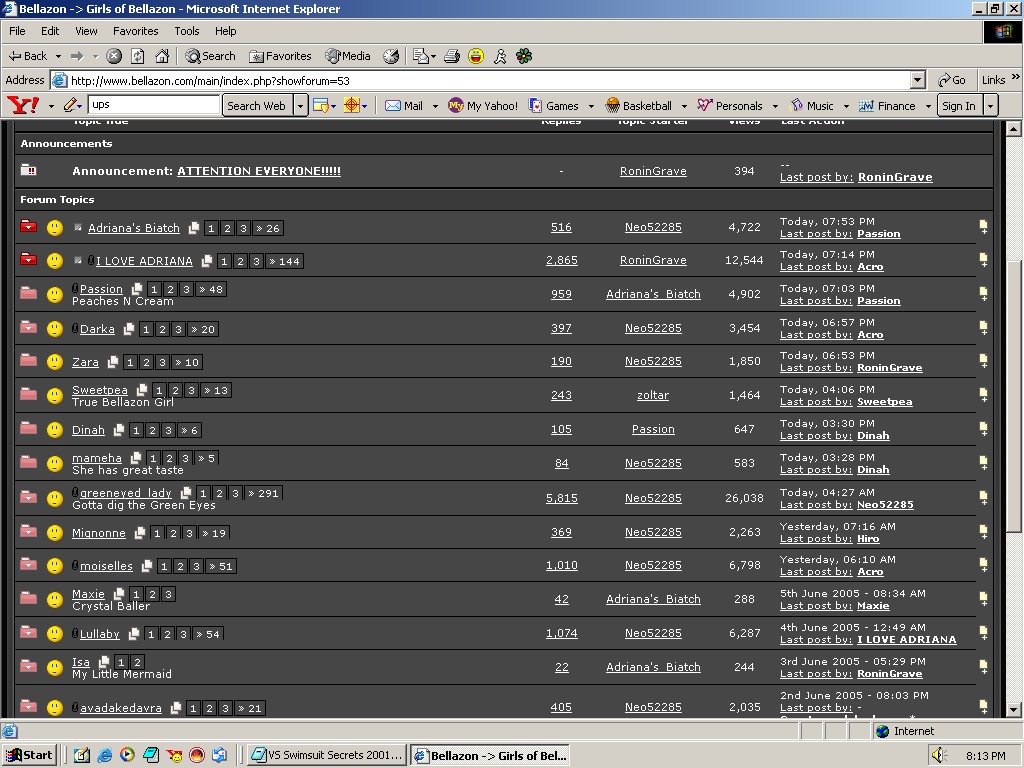
Task: Click the vertical scrollbar down arrow
Action: pyautogui.click(x=1013, y=709)
